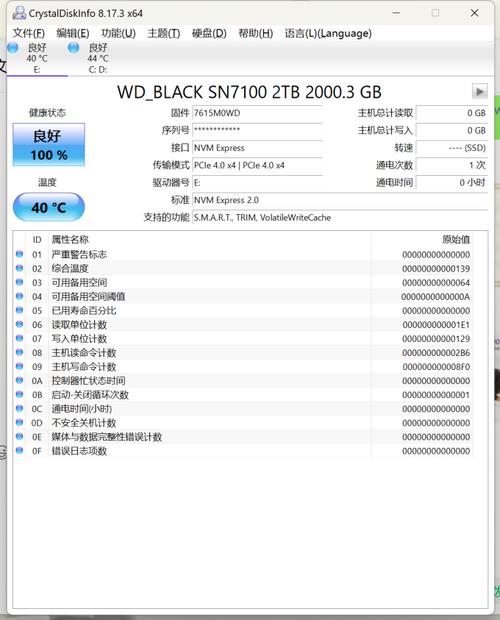Click the firmware field 7615M0WD
The width and height of the screenshot is (500, 620).
coord(257,113)
